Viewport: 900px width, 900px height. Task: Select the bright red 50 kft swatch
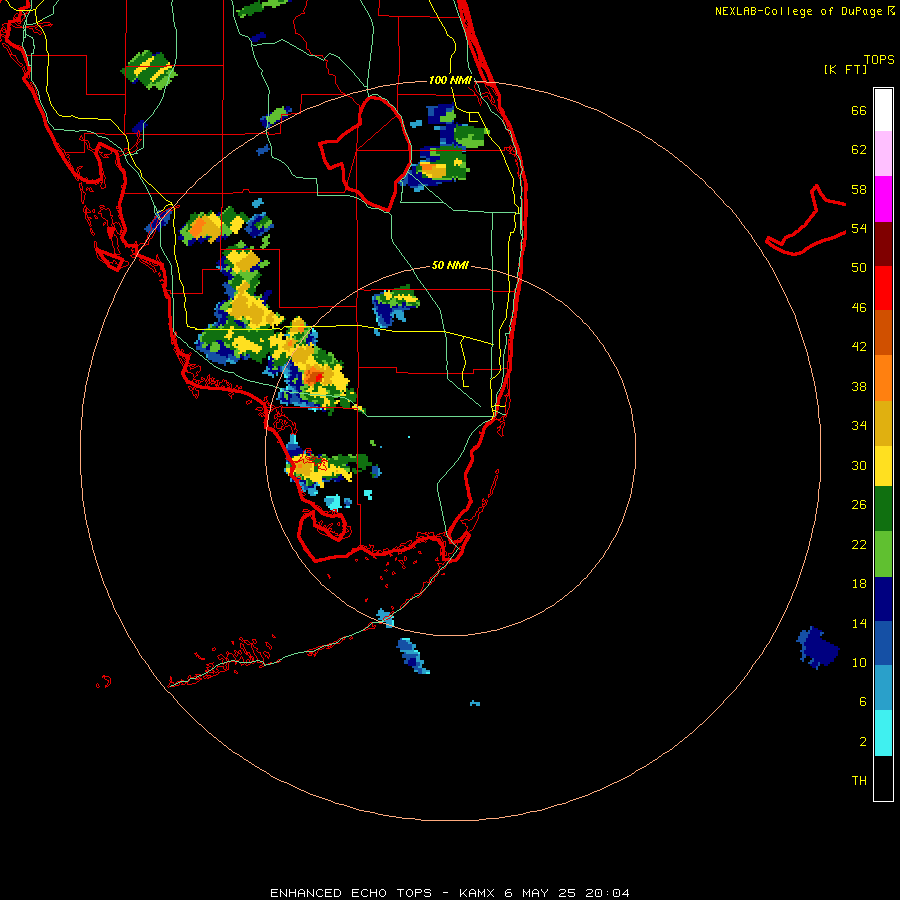[883, 289]
